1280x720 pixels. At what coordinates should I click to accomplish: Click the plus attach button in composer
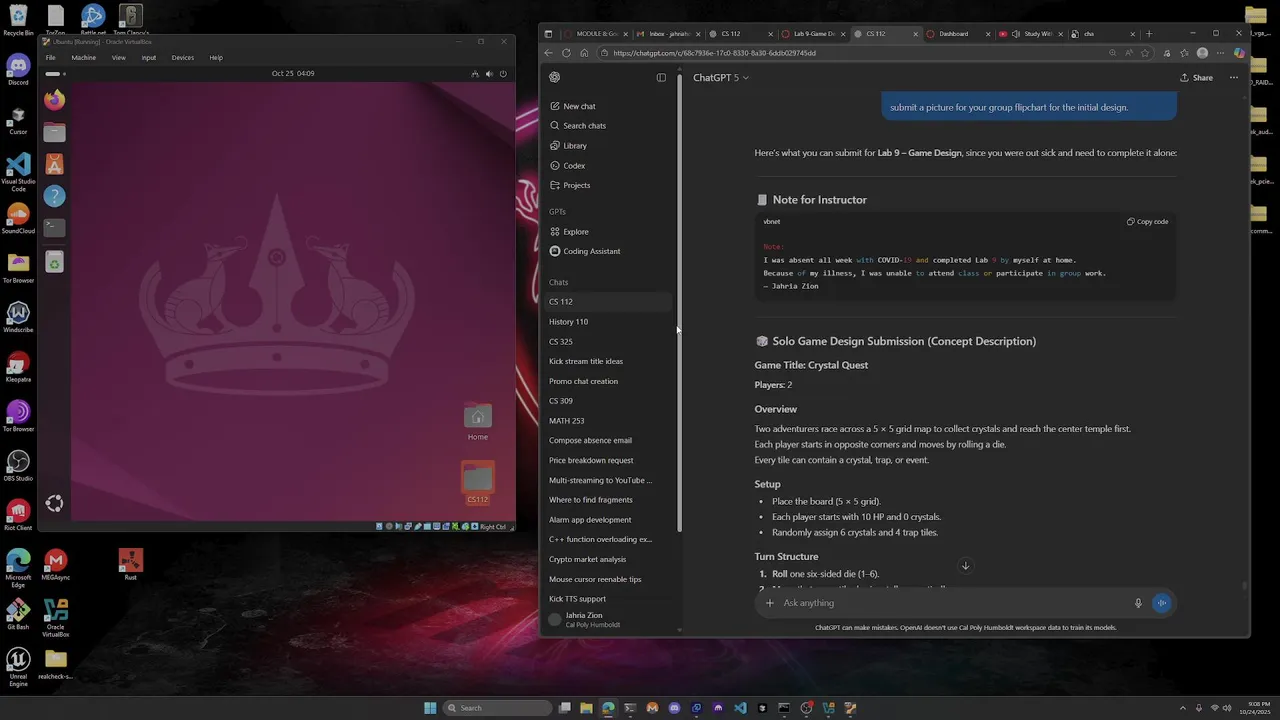tap(769, 603)
